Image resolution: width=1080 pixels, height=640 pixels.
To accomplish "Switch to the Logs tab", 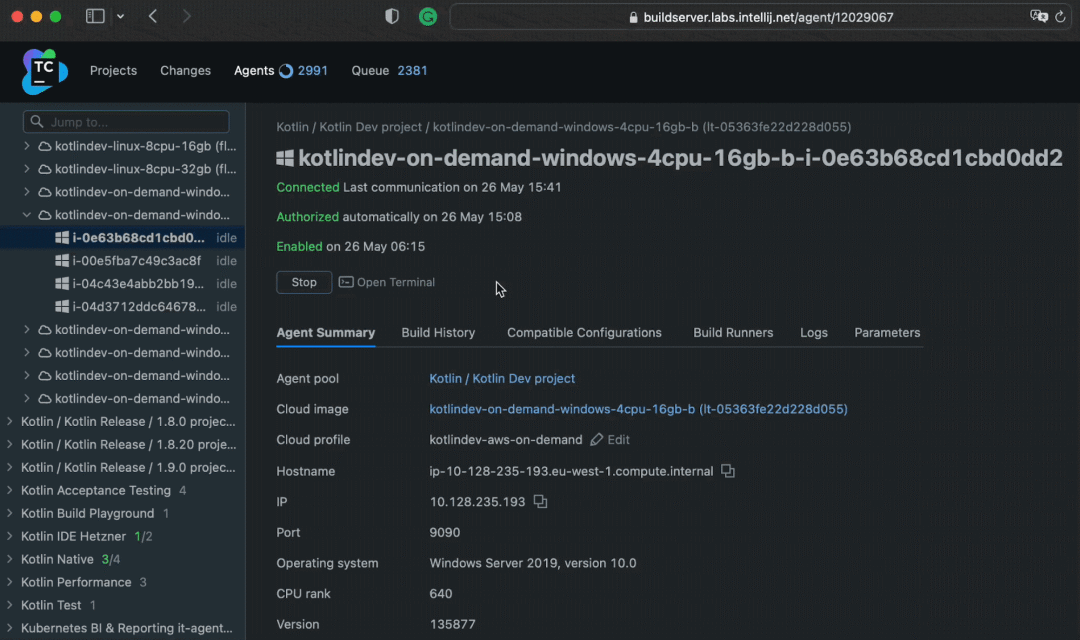I will (x=813, y=333).
